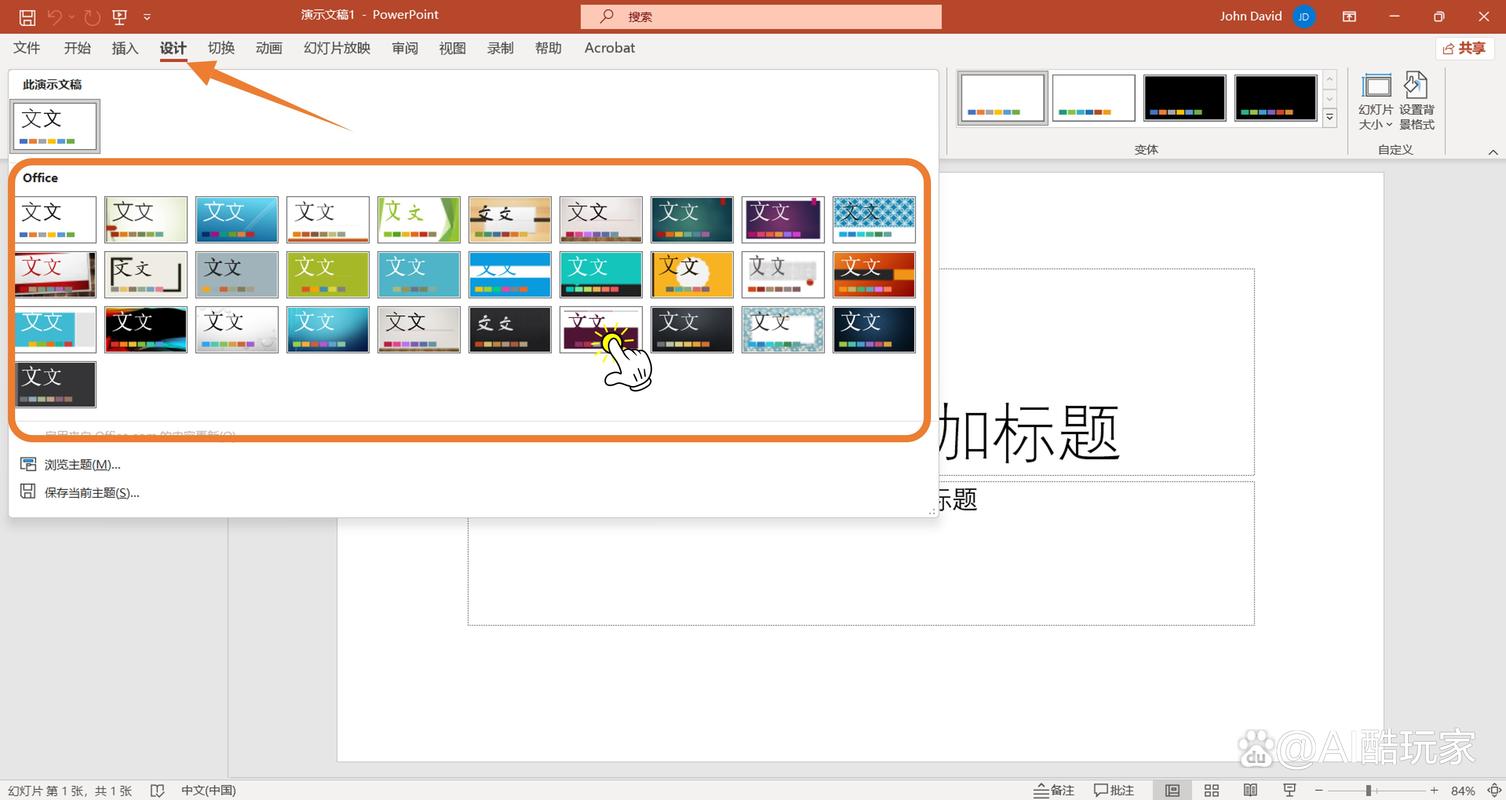Apply the blue diamond-patterned theme
Screen dimensions: 1506x800
874,219
